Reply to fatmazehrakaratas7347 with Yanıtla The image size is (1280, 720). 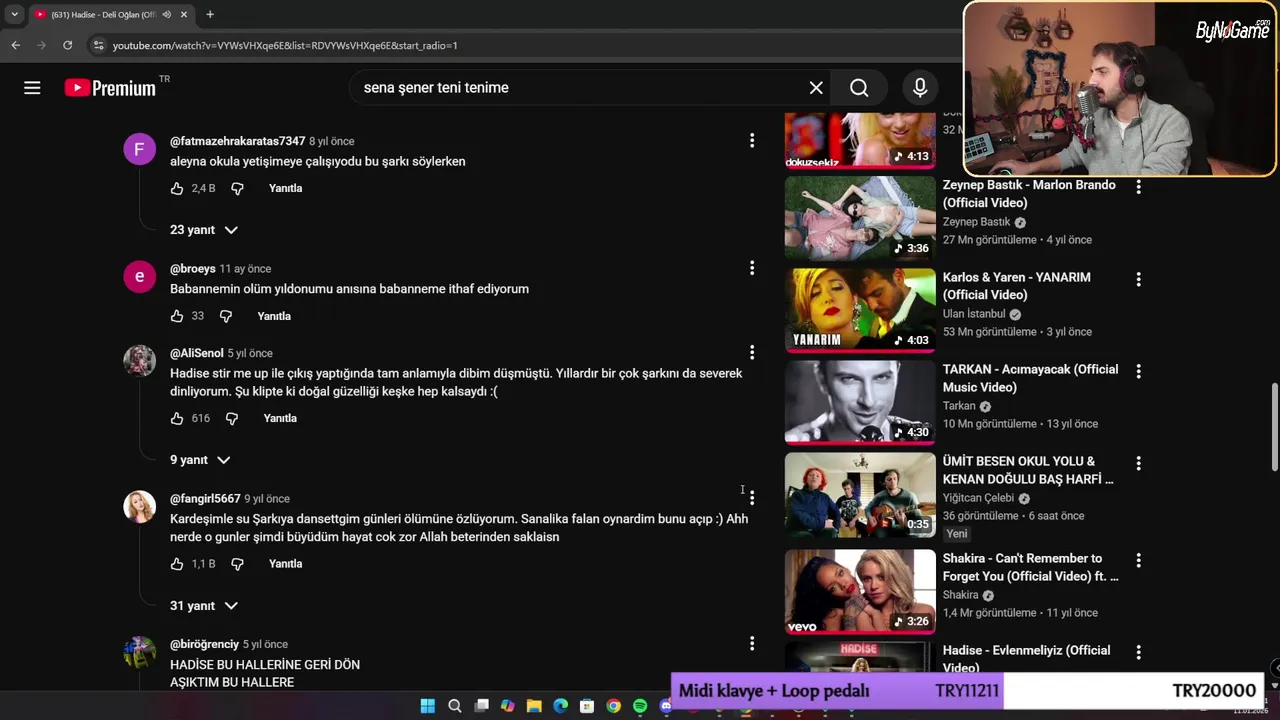(x=285, y=188)
